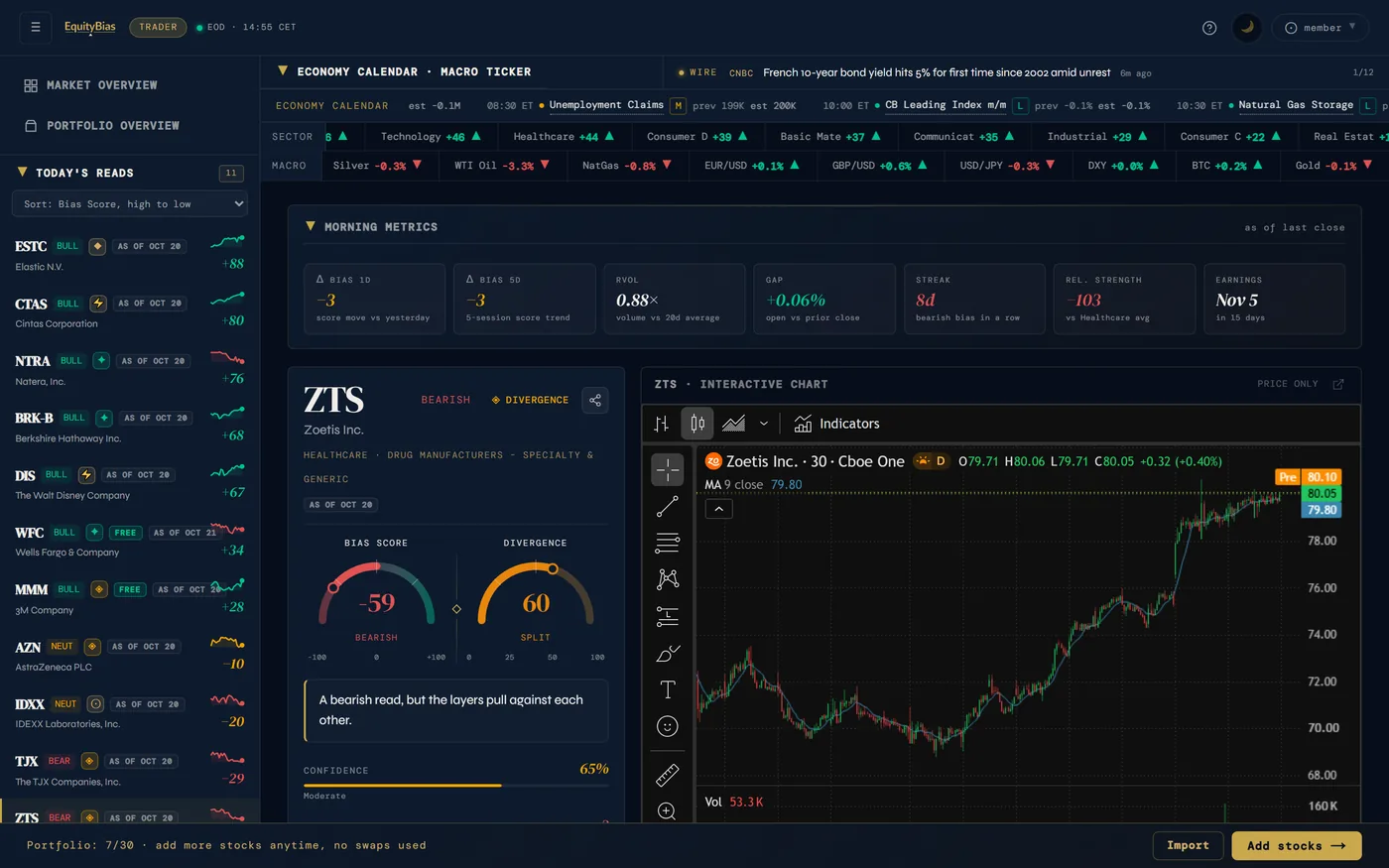Collapse the Today's Reads section
Image resolution: width=1389 pixels, height=868 pixels.
click(x=23, y=173)
